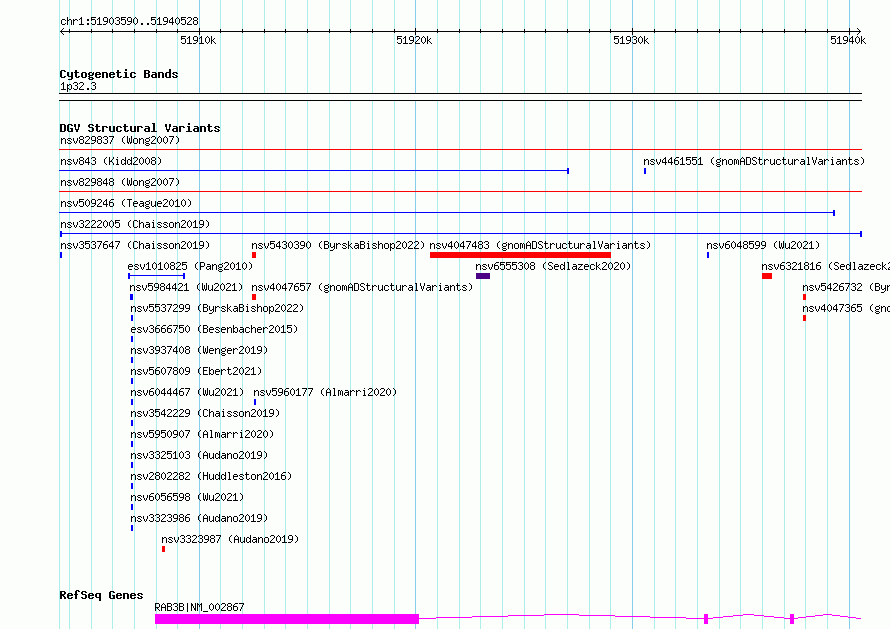This screenshot has height=629, width=890.
Task: Click nsv5950907 (Almarri2020) label
Action: click(202, 434)
